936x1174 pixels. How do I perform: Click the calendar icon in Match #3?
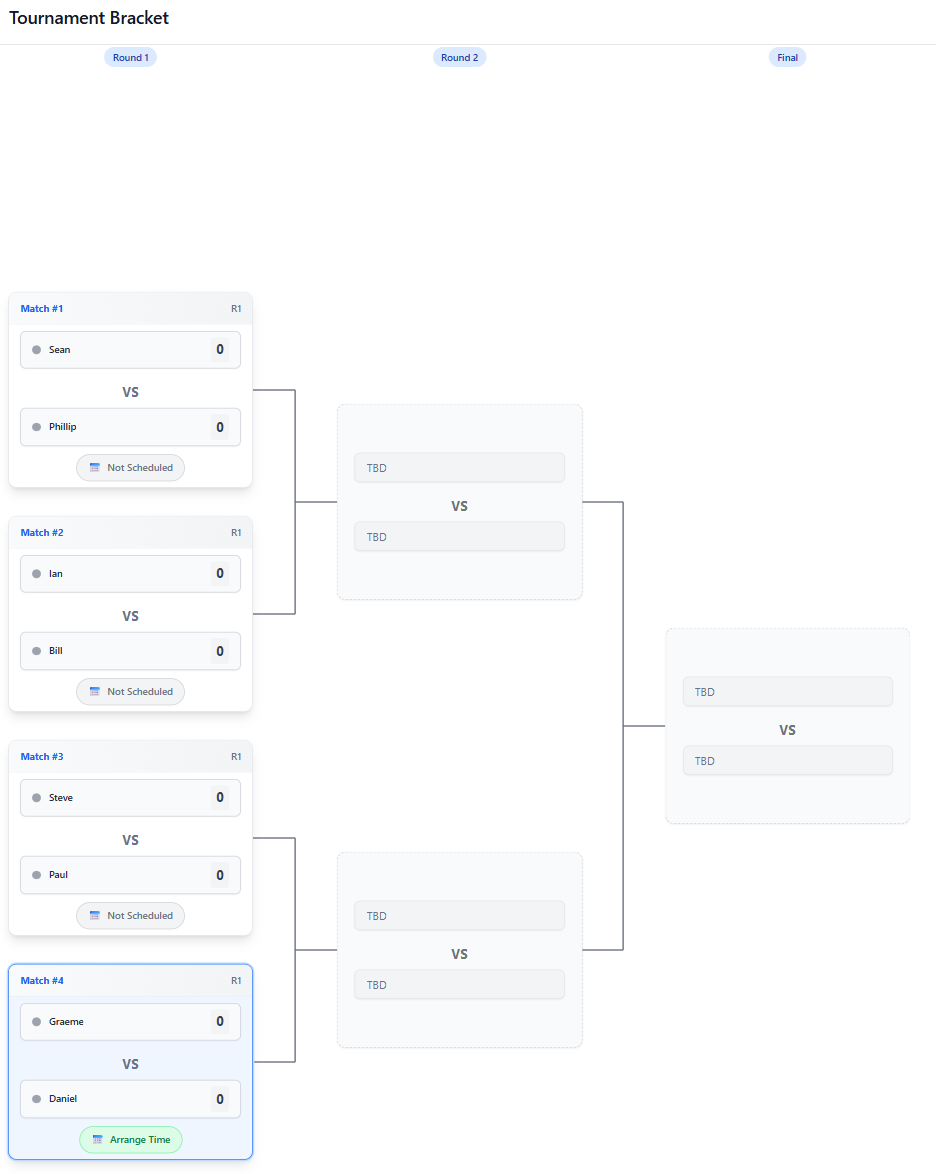click(x=95, y=916)
